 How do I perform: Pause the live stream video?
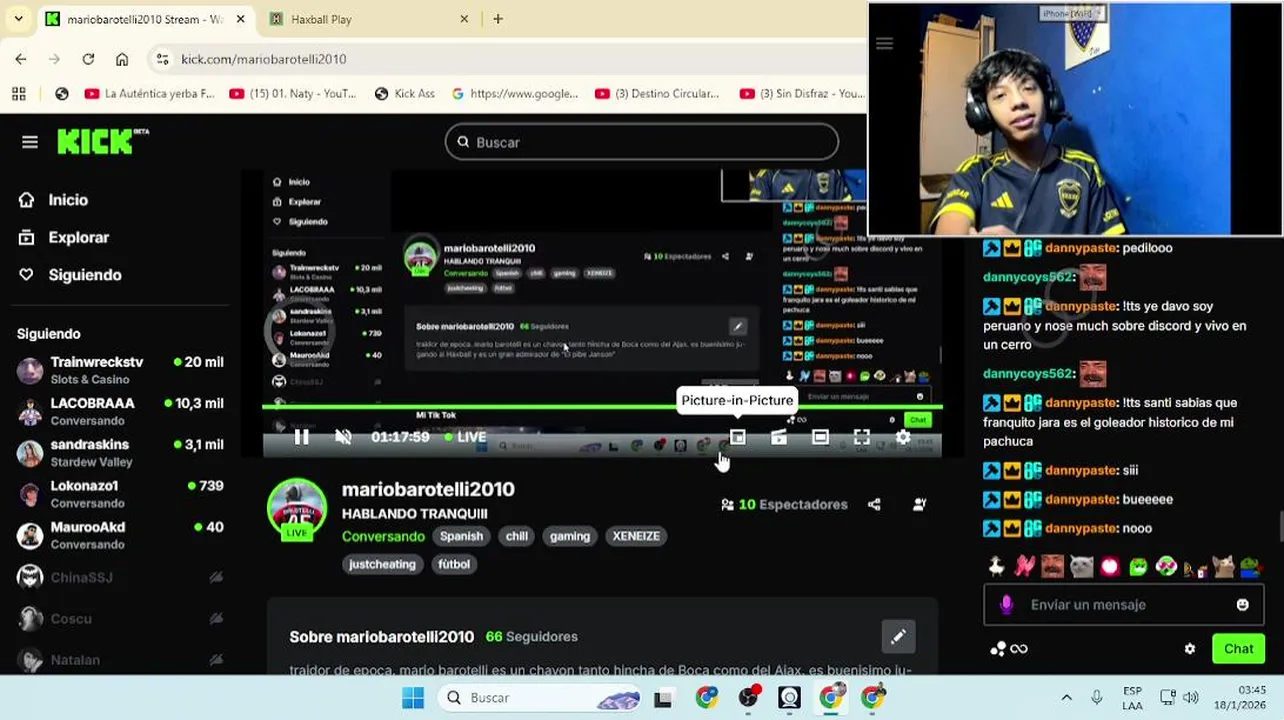pos(301,437)
